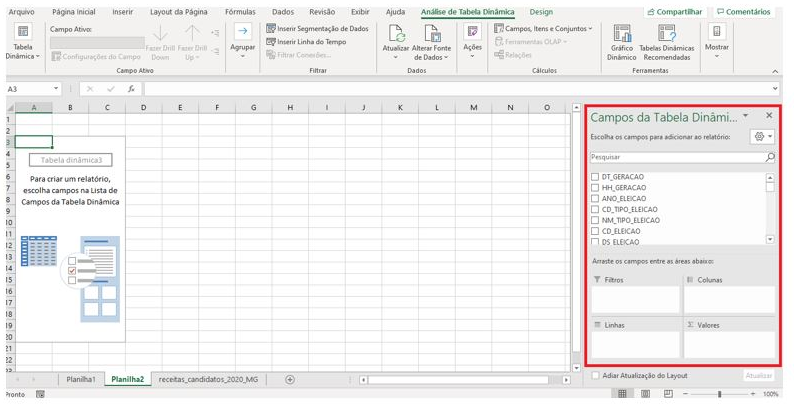Open the Fórmulas ribbon tab
The width and height of the screenshot is (794, 406).
[x=240, y=12]
